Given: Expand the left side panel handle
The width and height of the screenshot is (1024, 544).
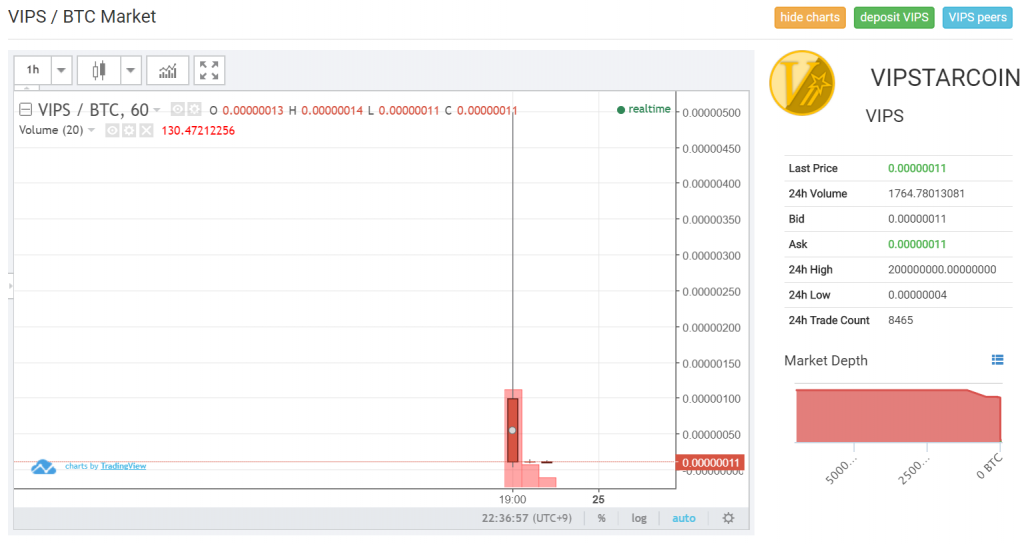Looking at the screenshot, I should click(10, 286).
